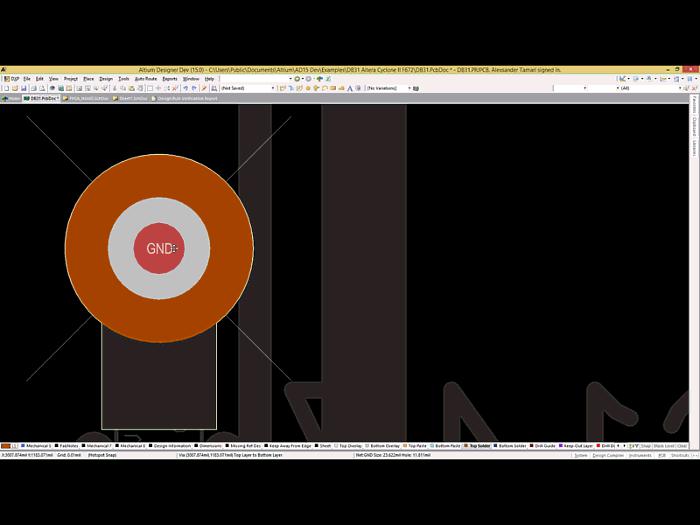700x525 pixels.
Task: Switch to the DB31.PcbDoc document tab
Action: (x=42, y=98)
